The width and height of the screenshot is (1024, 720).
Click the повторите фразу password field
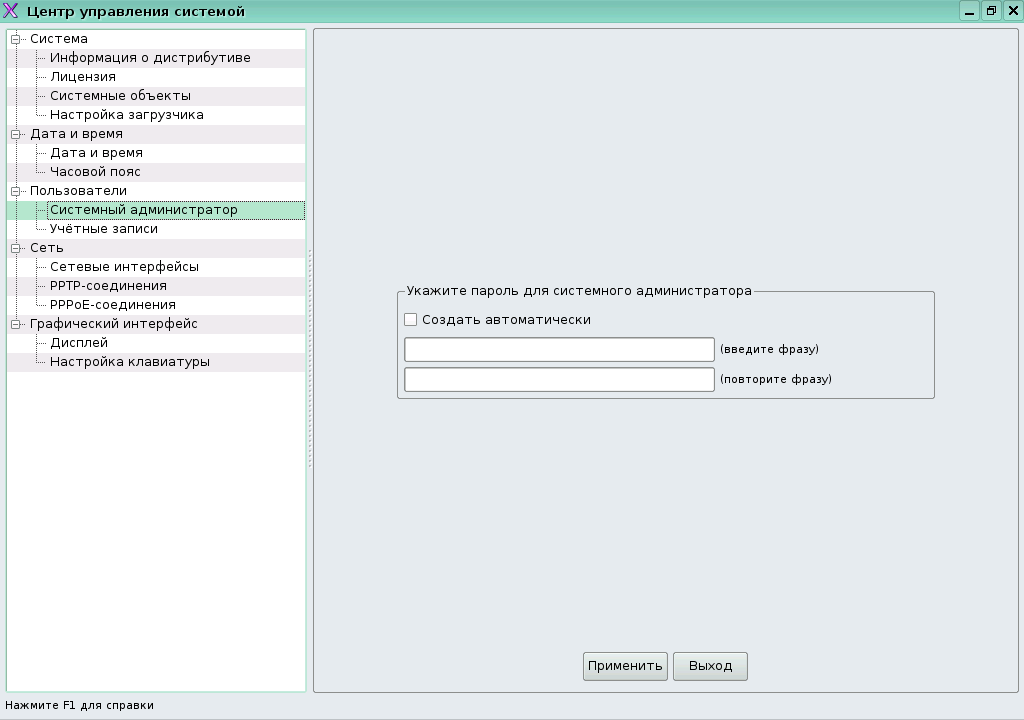pyautogui.click(x=559, y=380)
